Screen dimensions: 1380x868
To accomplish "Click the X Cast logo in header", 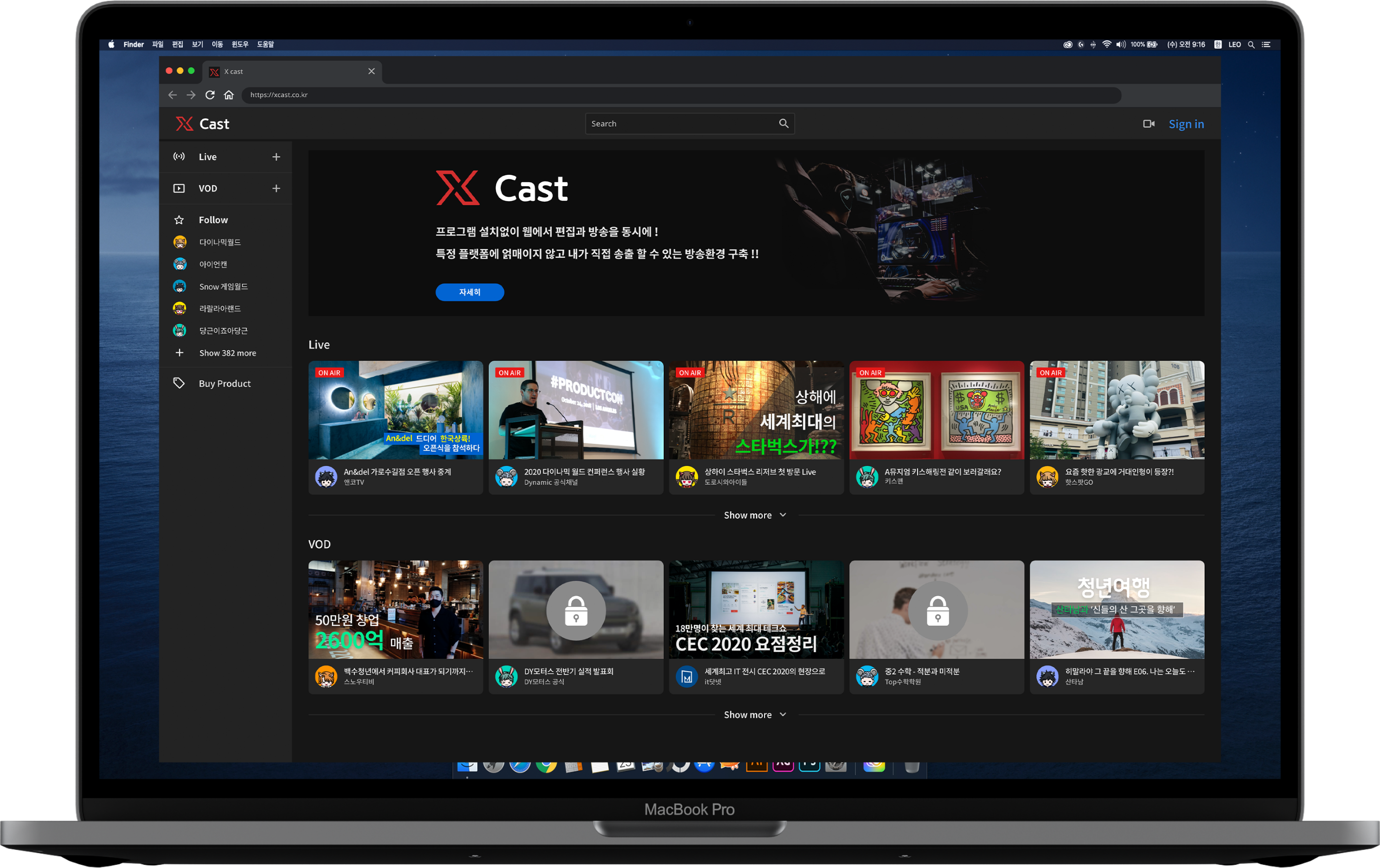I will (x=202, y=124).
